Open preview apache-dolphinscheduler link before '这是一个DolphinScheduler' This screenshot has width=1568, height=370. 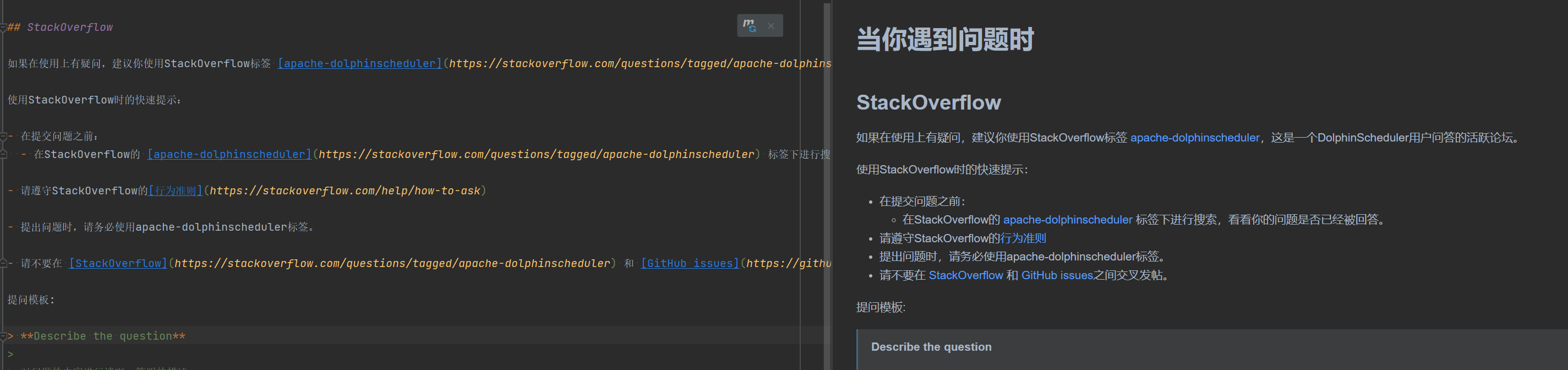click(1195, 138)
